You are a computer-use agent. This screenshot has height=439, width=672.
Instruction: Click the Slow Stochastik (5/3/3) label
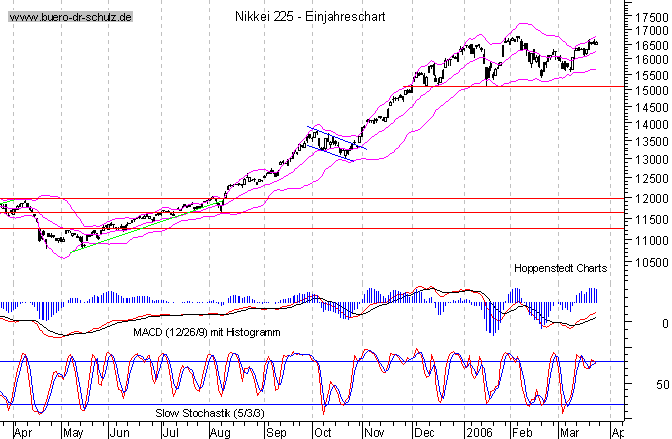click(210, 411)
